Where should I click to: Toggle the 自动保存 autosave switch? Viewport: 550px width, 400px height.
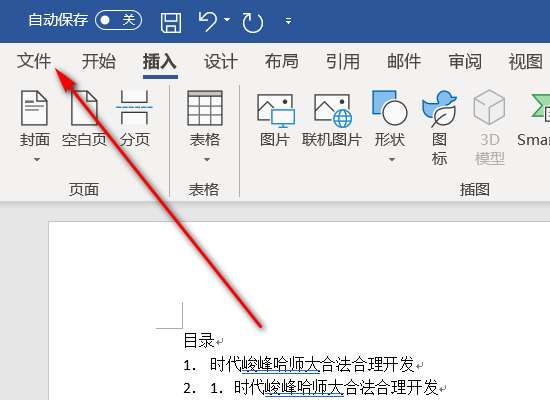click(118, 20)
